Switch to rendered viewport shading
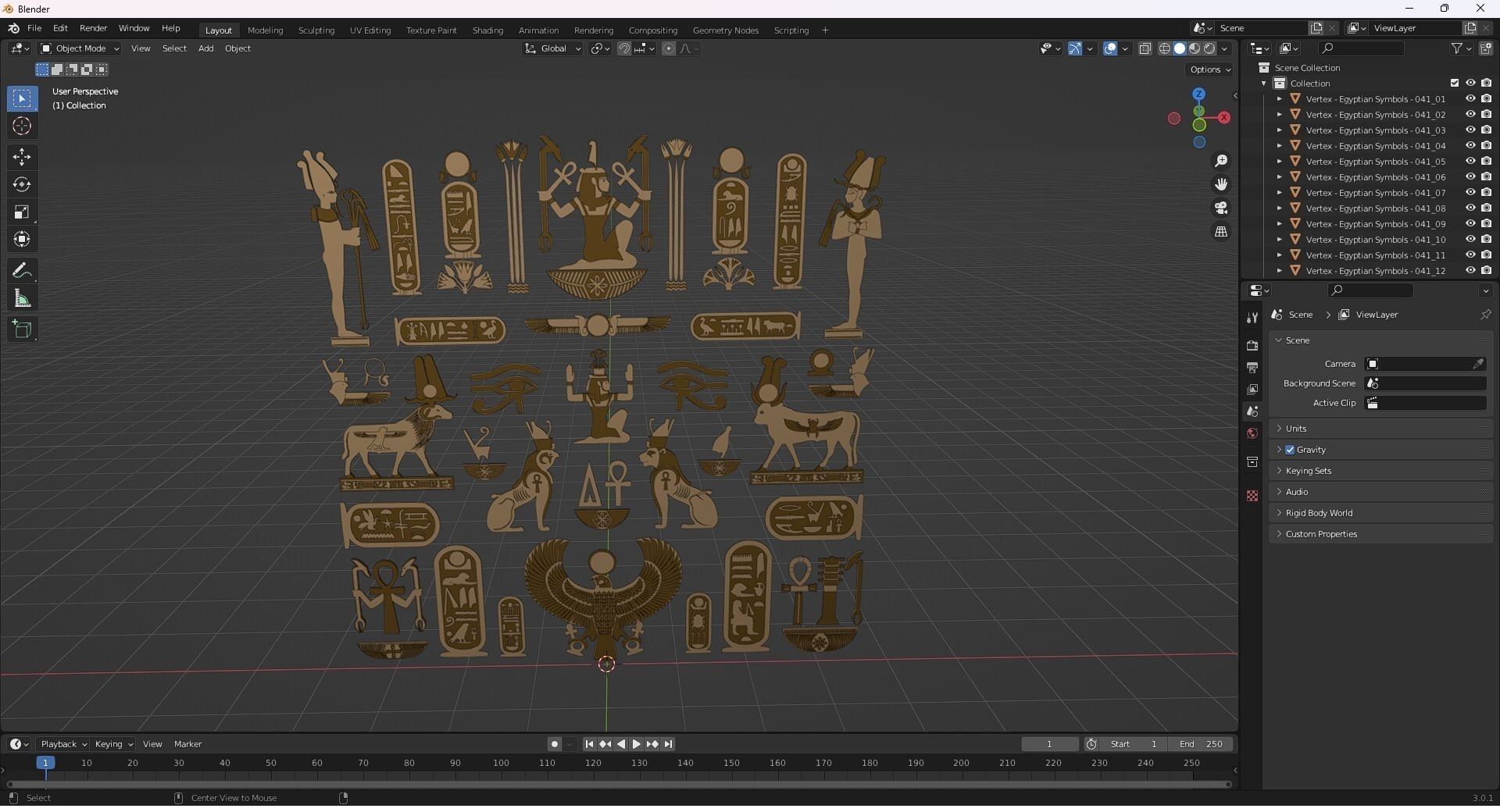Viewport: 1500px width, 812px height. (1209, 48)
